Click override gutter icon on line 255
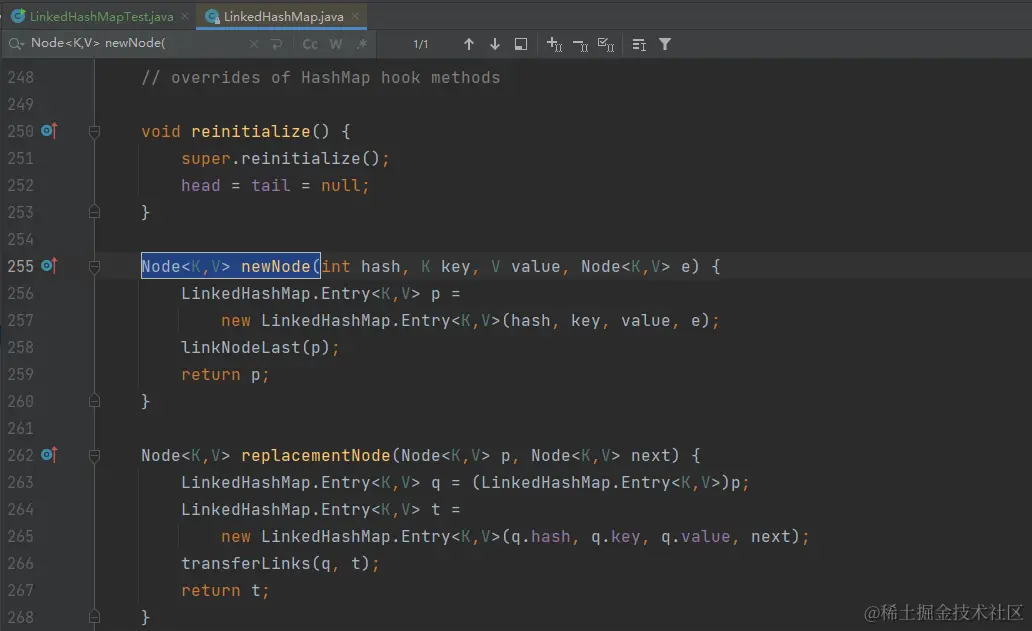The height and width of the screenshot is (631, 1032). [49, 266]
